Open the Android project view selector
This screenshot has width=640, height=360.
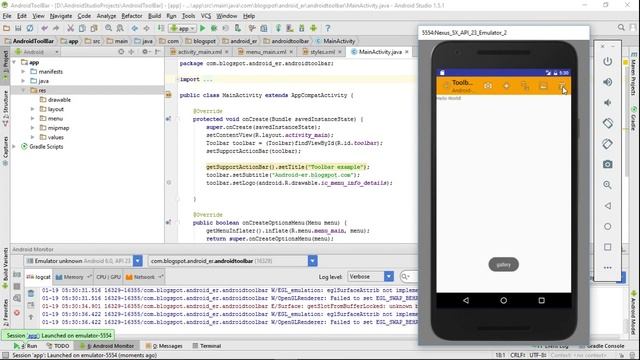pyautogui.click(x=37, y=52)
